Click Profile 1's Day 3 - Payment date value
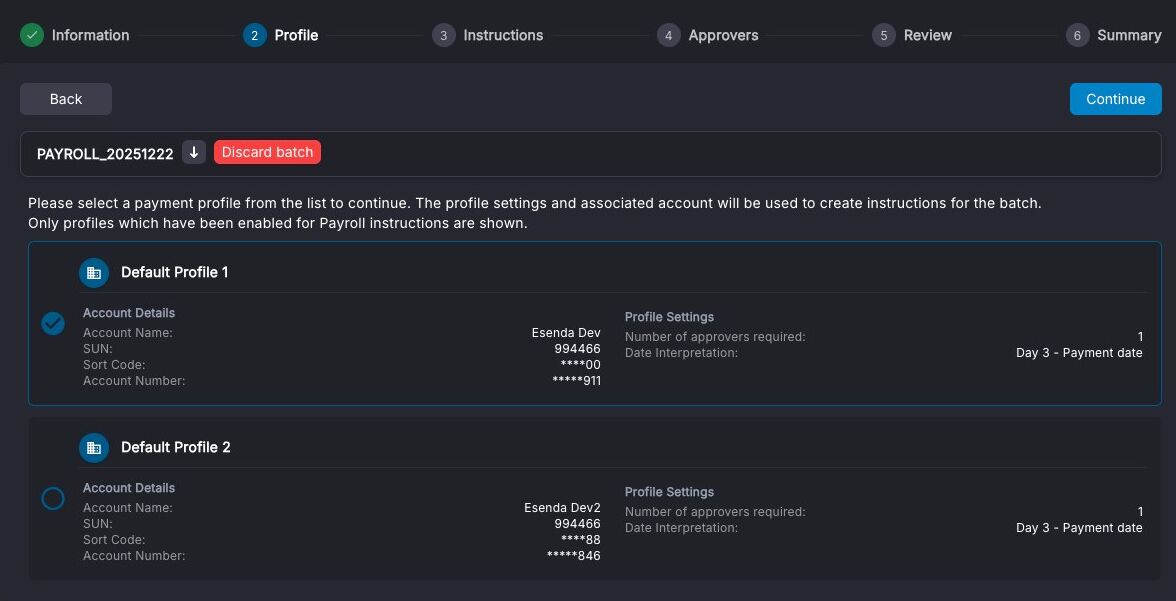 click(x=1079, y=353)
